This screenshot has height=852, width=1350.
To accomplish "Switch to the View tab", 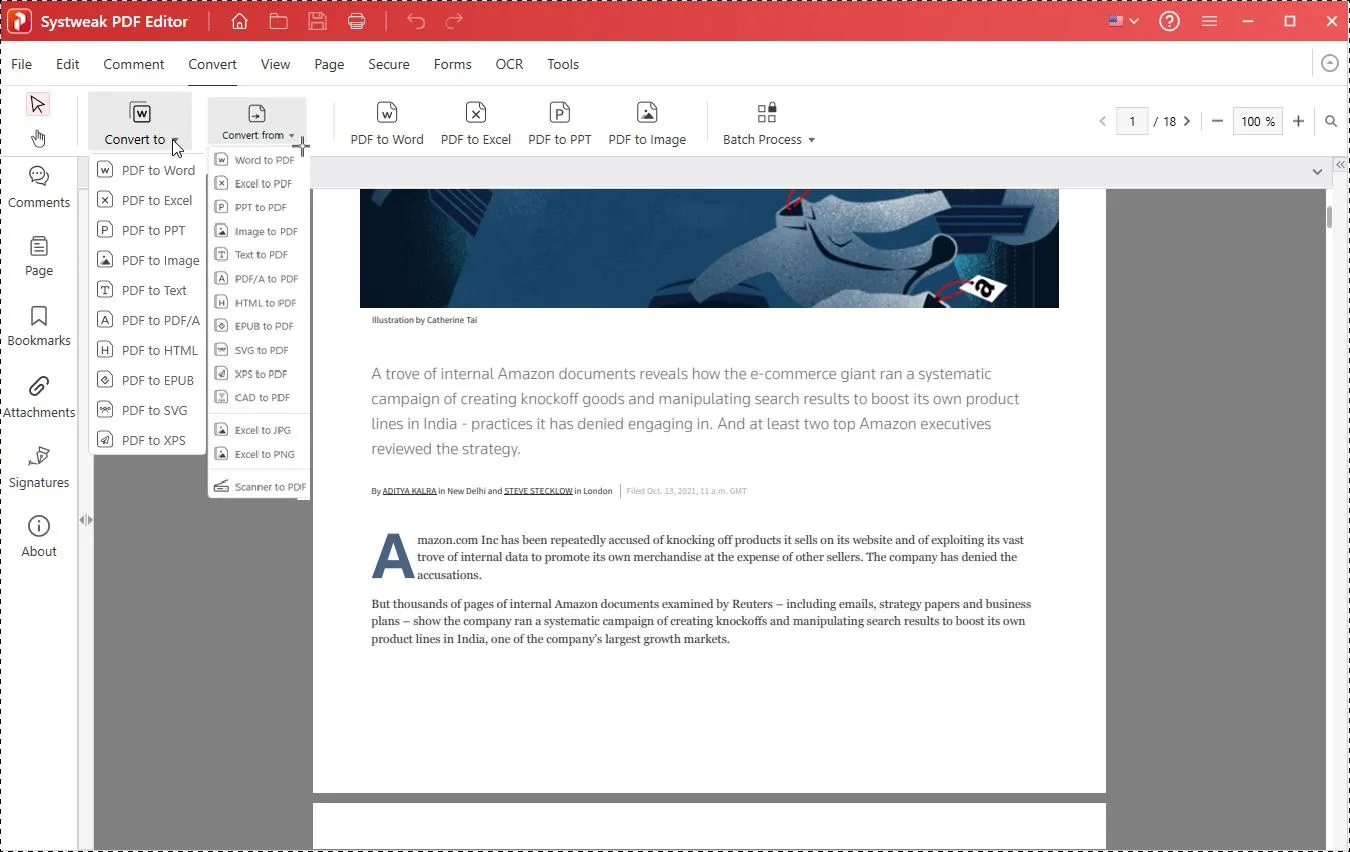I will click(x=275, y=64).
